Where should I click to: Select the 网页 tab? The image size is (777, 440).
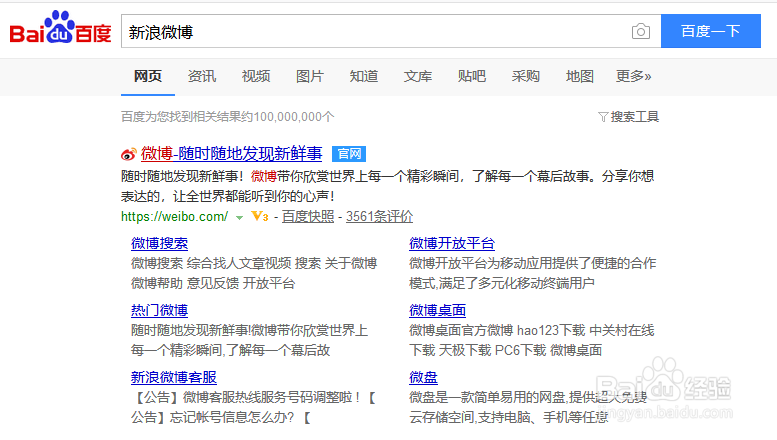(x=148, y=76)
